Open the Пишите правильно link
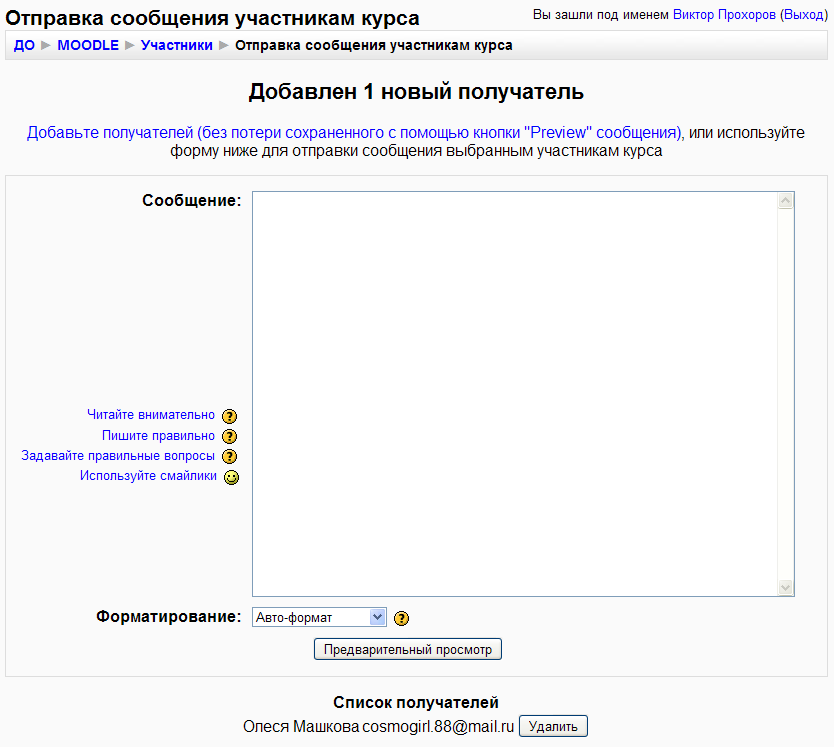 (159, 435)
